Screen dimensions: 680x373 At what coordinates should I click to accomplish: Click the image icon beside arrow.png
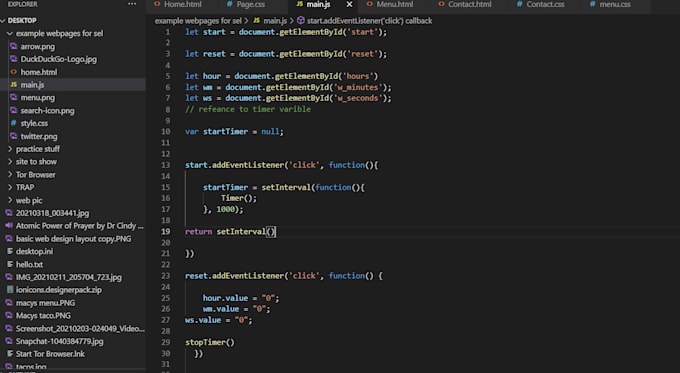[13, 46]
